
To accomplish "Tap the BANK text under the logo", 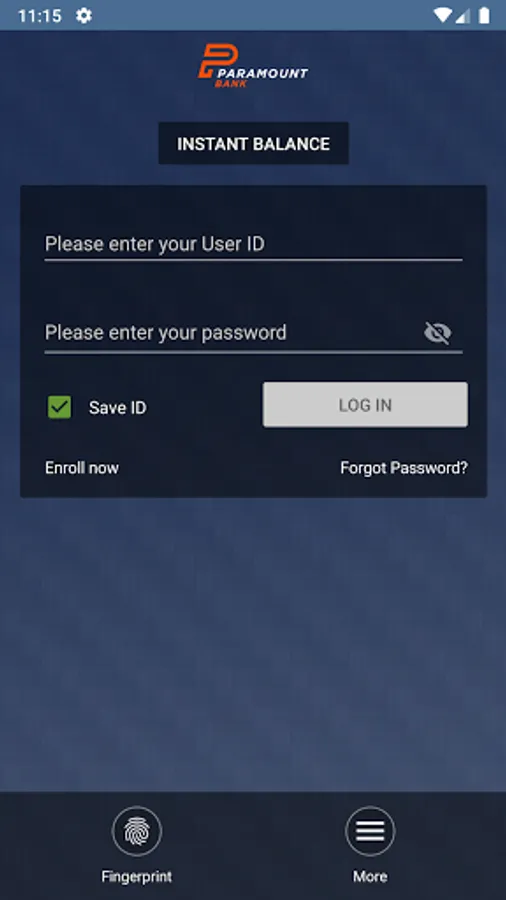I will coord(231,84).
